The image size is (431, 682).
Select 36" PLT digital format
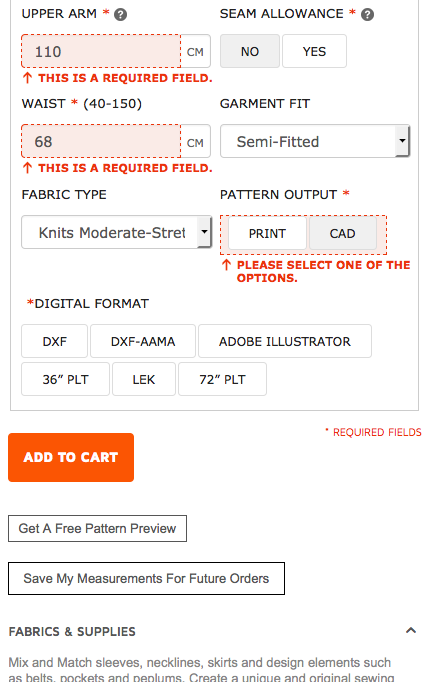[65, 379]
